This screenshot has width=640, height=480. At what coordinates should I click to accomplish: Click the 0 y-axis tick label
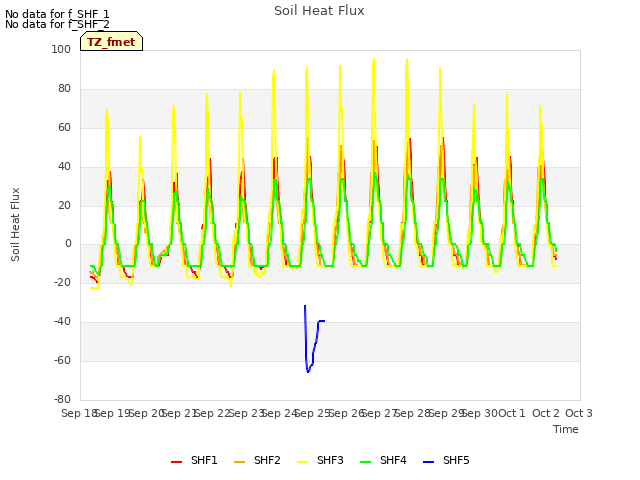coord(68,244)
